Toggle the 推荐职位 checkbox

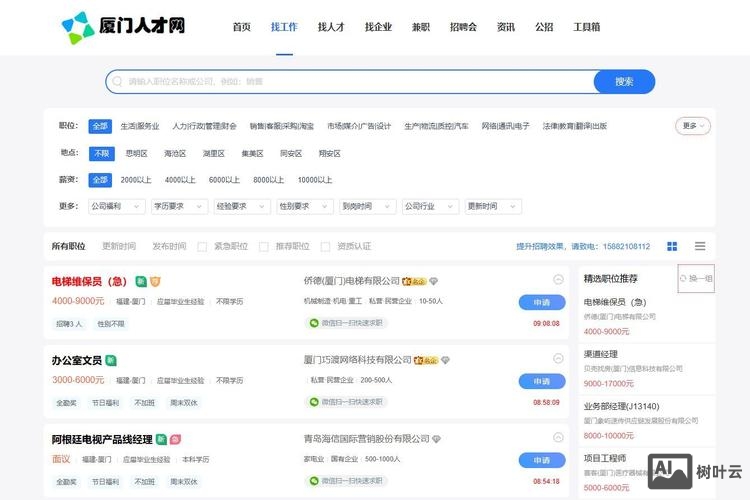pyautogui.click(x=264, y=247)
